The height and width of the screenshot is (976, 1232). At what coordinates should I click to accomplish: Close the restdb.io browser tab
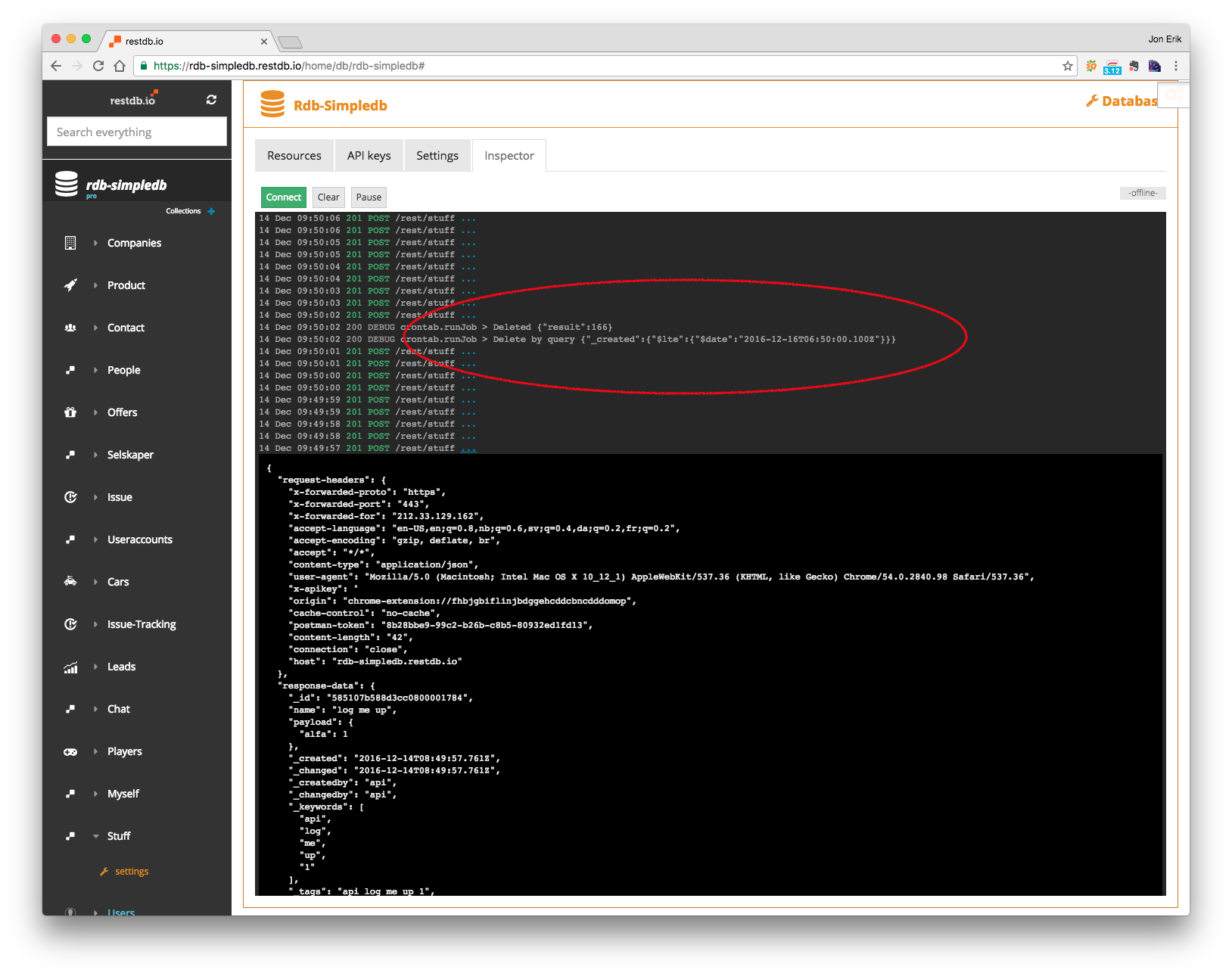[x=264, y=42]
